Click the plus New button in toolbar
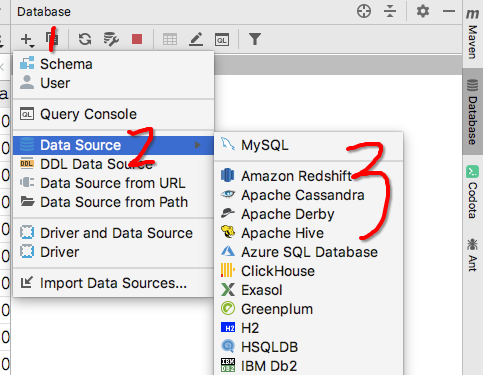 click(x=27, y=40)
